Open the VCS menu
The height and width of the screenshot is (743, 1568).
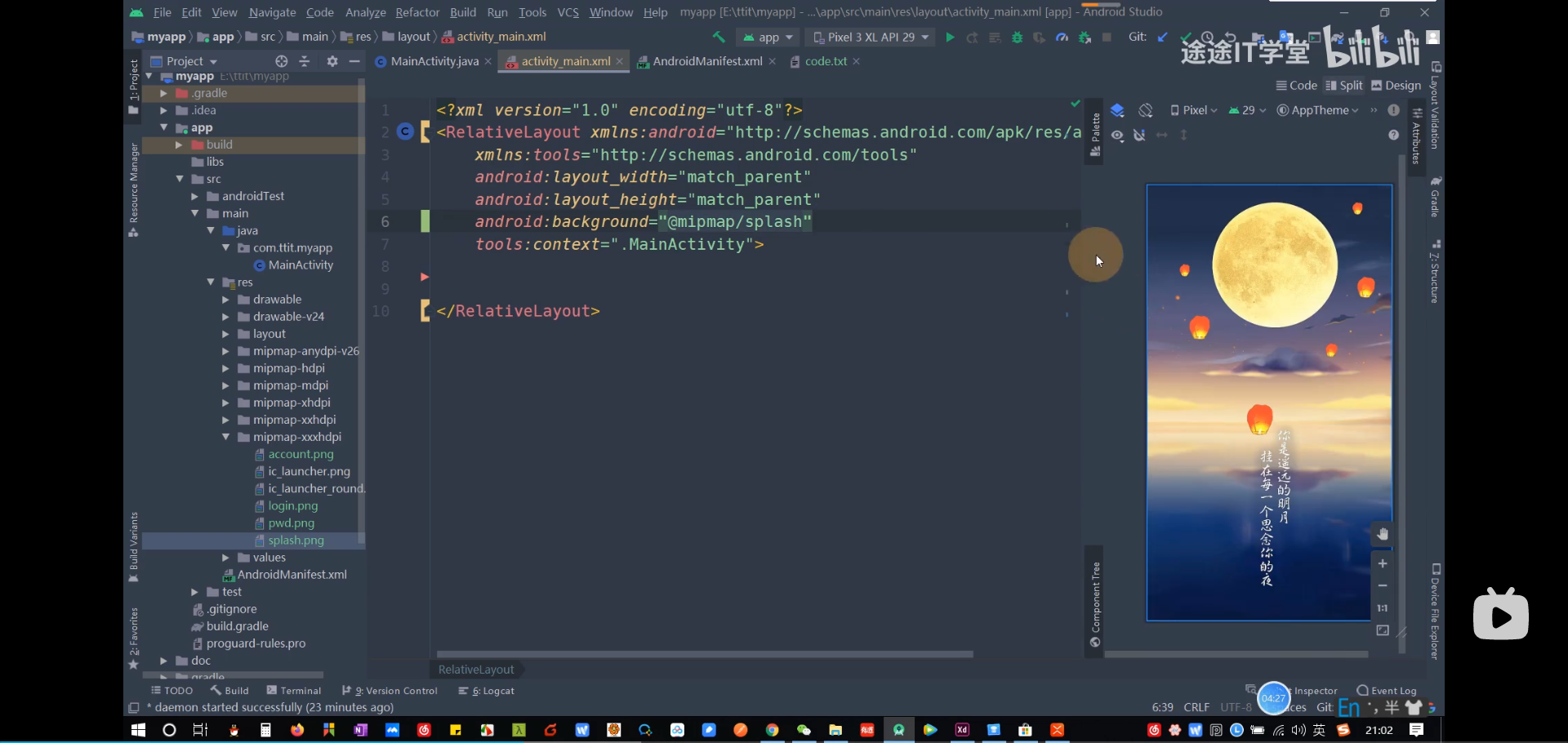click(568, 12)
